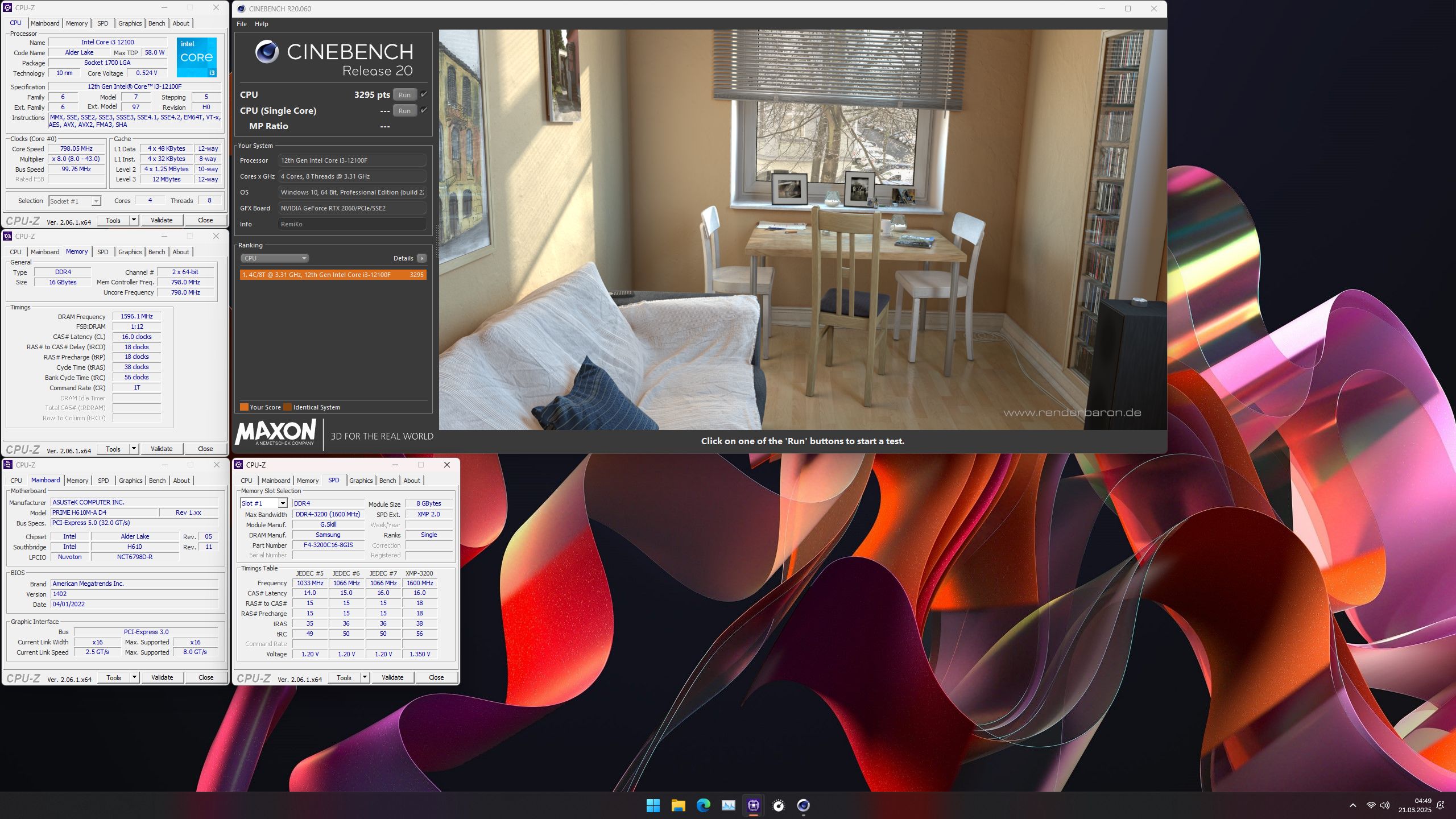The width and height of the screenshot is (1456, 819).
Task: Open CPU tab in the Mainboard CPU-Z window
Action: click(16, 481)
